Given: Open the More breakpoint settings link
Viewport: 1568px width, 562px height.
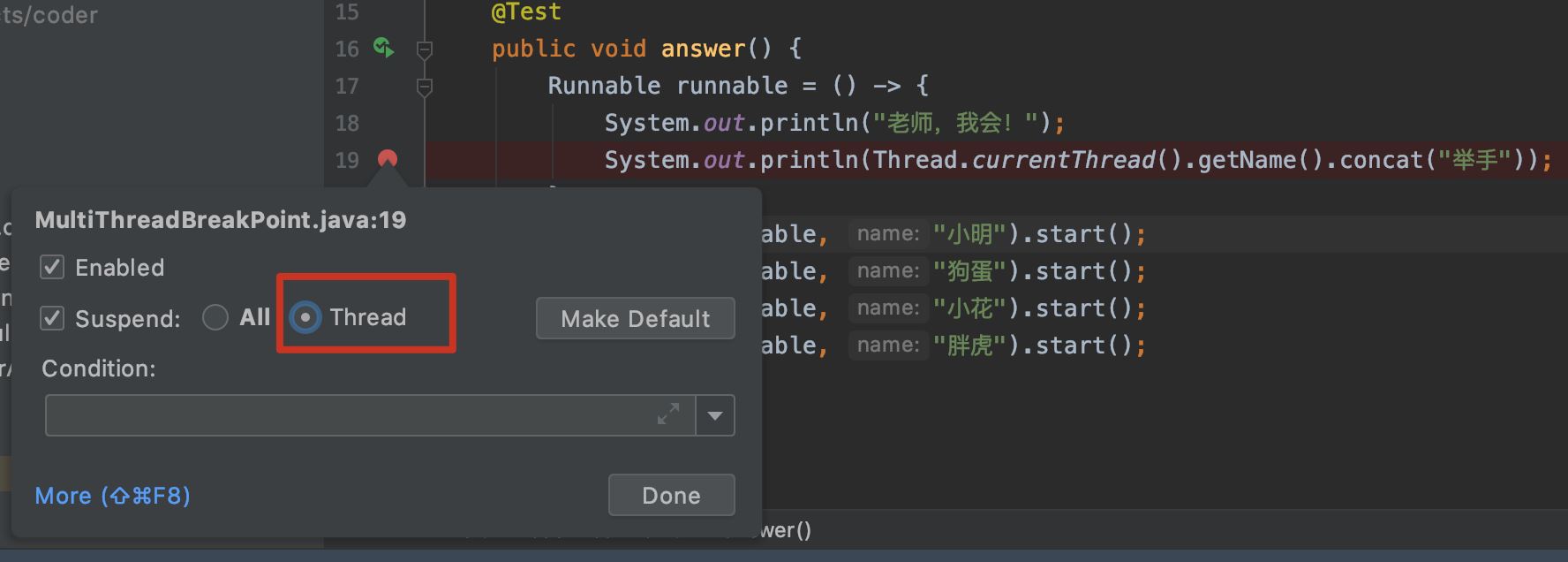Looking at the screenshot, I should click(112, 496).
